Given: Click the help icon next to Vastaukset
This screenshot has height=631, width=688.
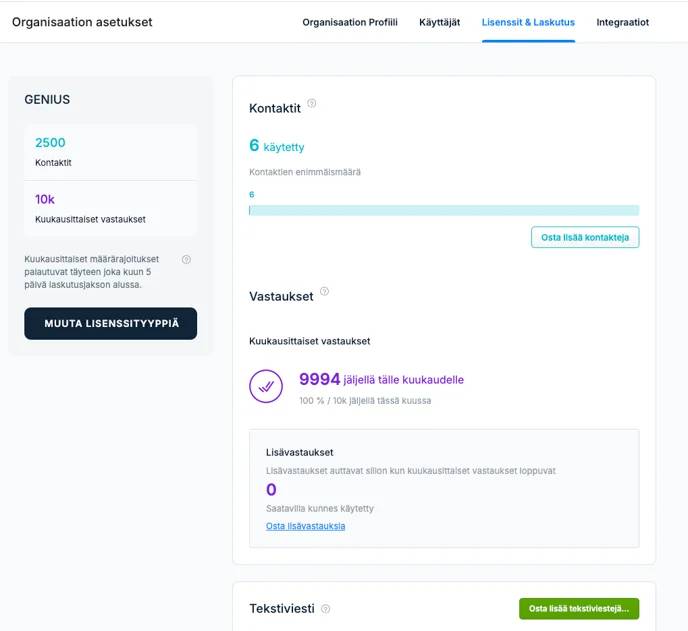Looking at the screenshot, I should [324, 291].
